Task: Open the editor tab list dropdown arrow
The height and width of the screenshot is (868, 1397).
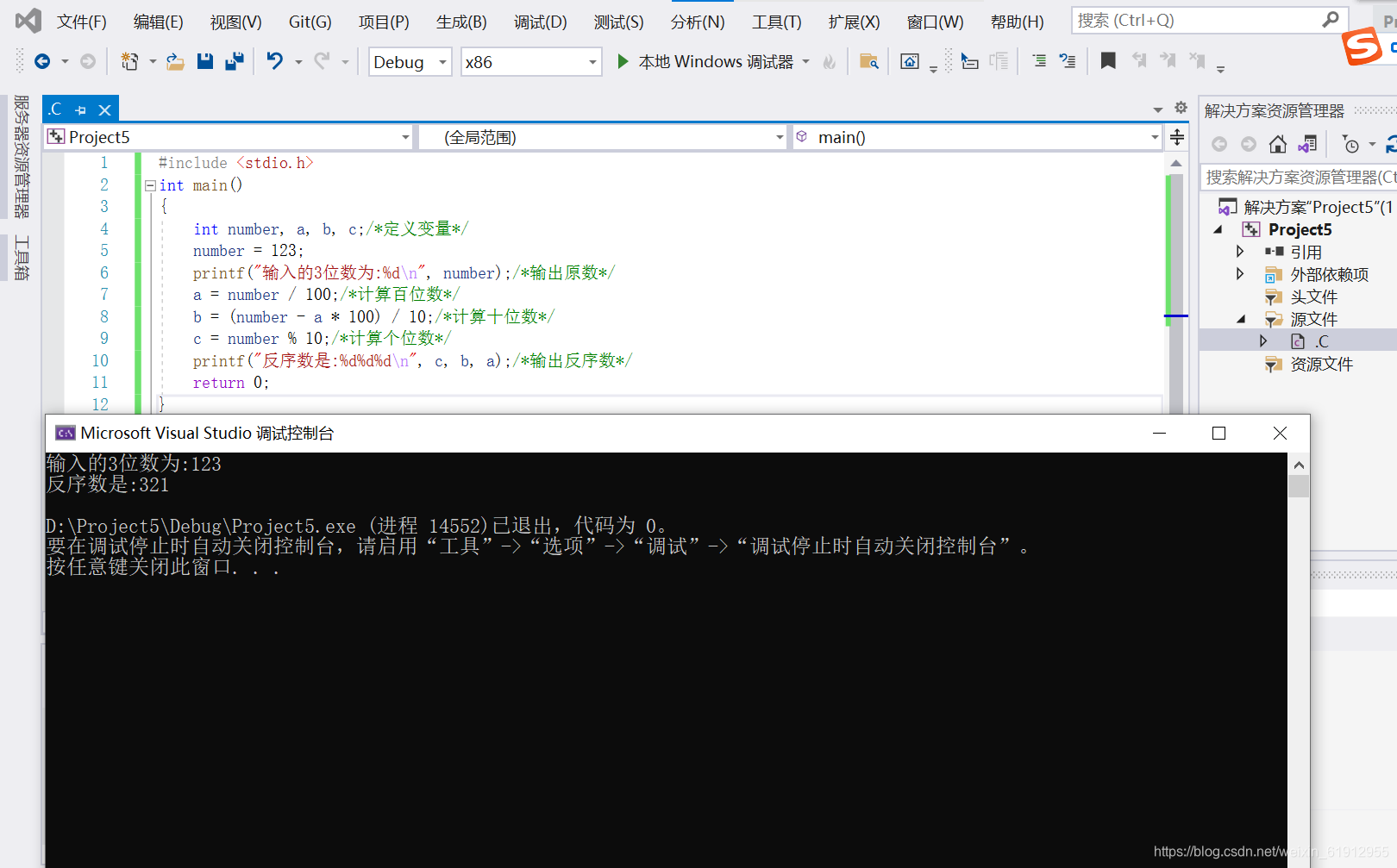Action: 1158,109
